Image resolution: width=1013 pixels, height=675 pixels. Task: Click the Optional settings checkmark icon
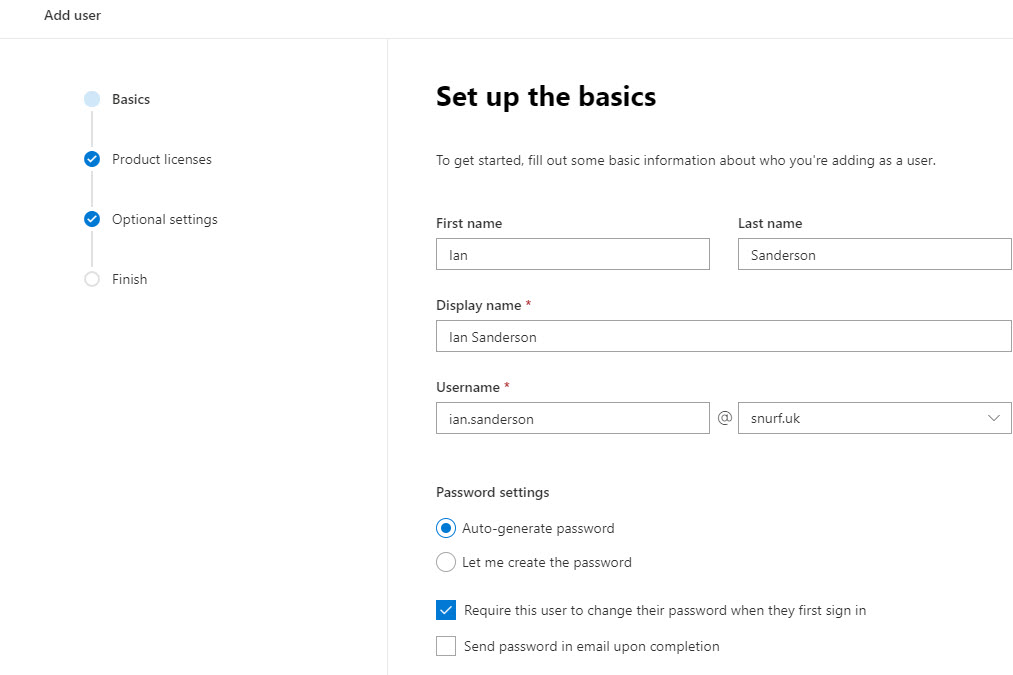92,219
